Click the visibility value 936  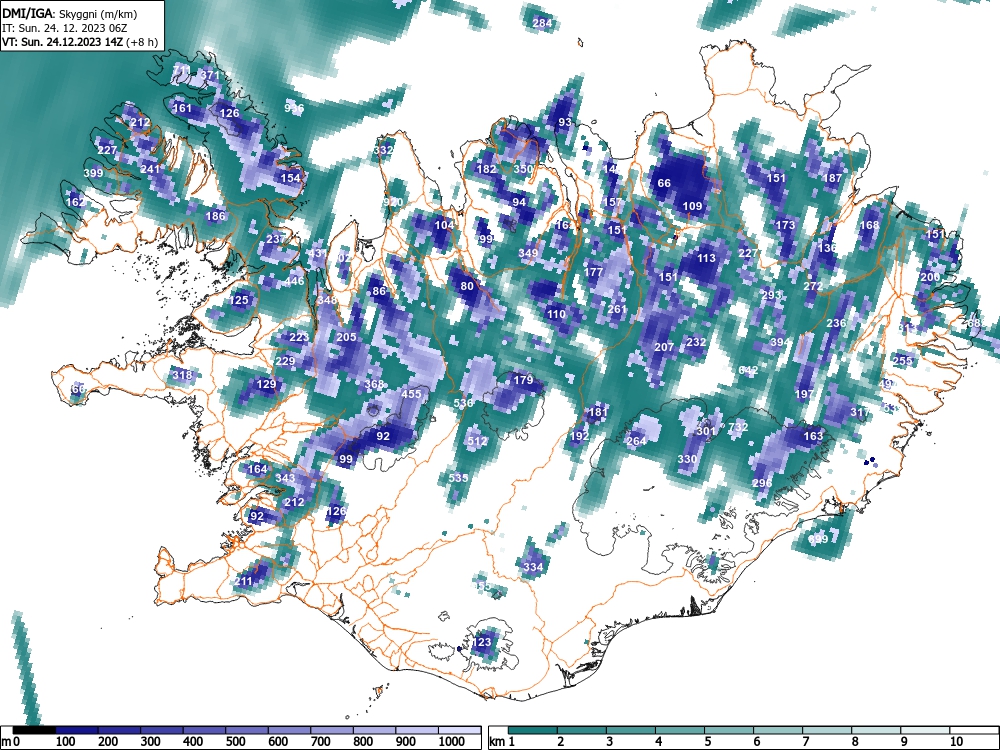click(x=294, y=108)
